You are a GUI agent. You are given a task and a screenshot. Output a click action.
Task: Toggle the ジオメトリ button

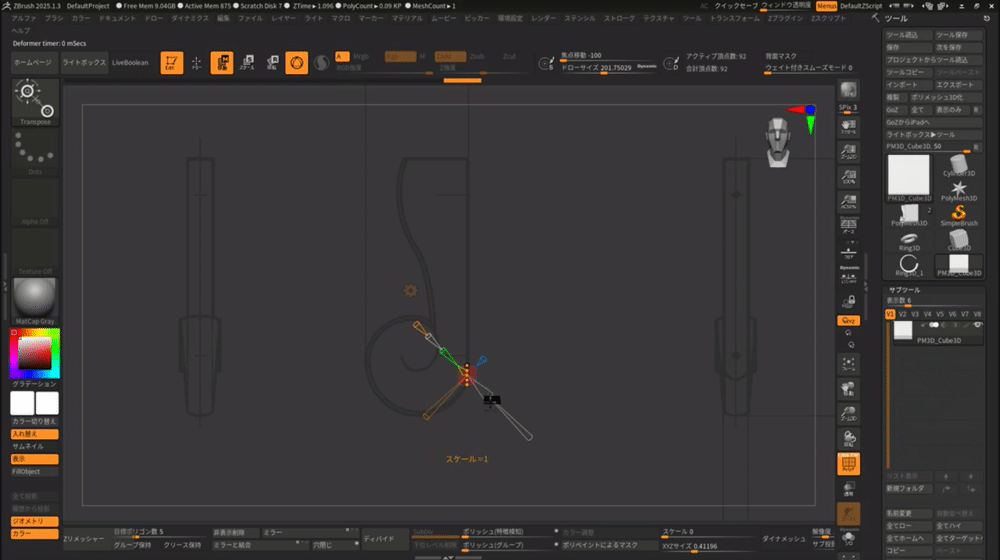click(34, 521)
